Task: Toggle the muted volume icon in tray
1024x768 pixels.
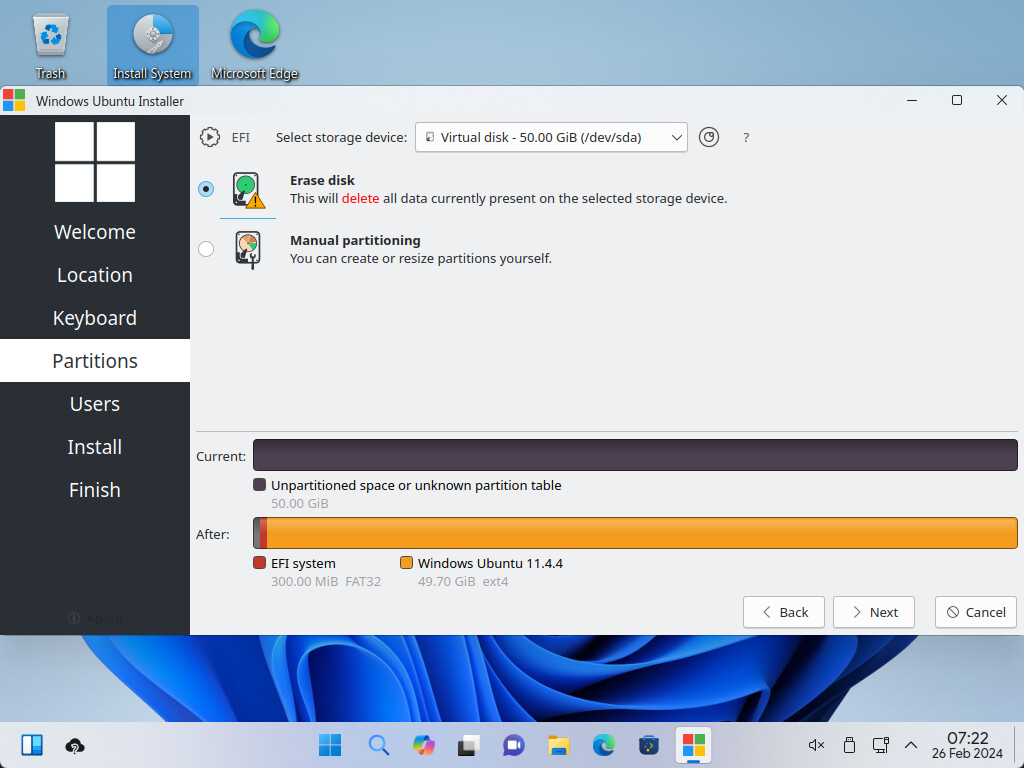Action: pos(816,745)
